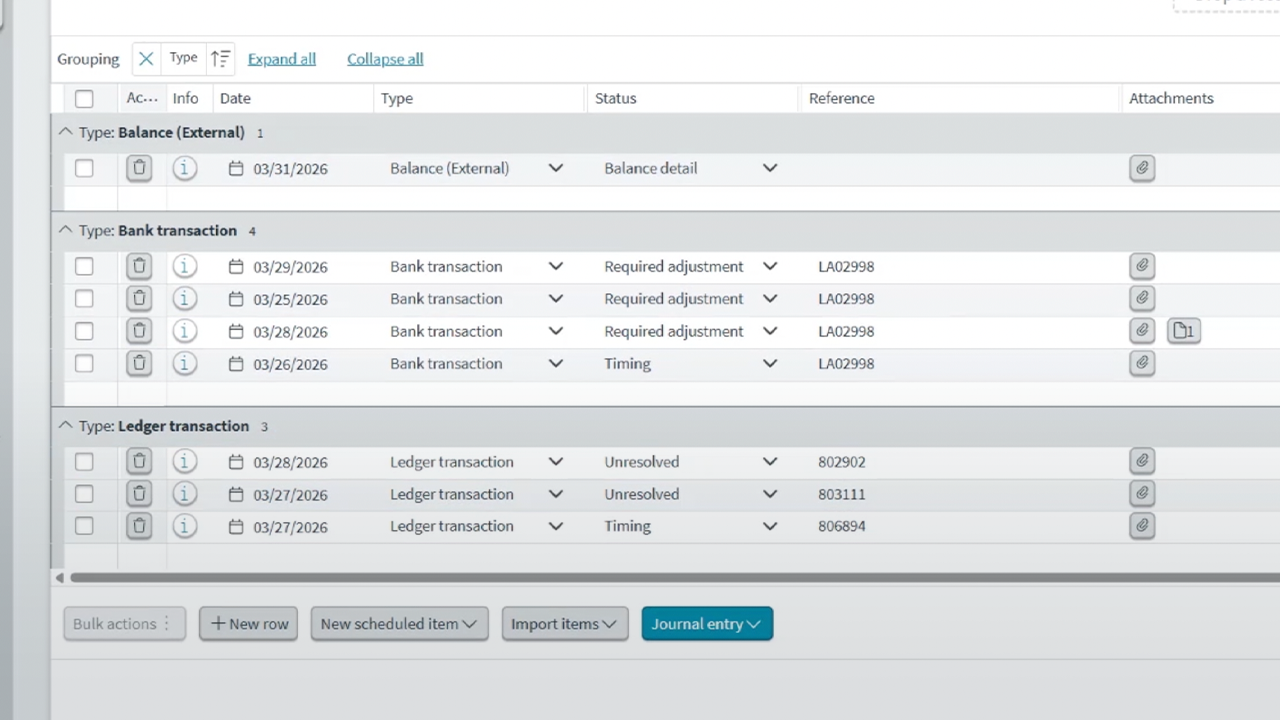Delete the ledger row with reference 802902
This screenshot has height=720, width=1280.
click(x=139, y=461)
